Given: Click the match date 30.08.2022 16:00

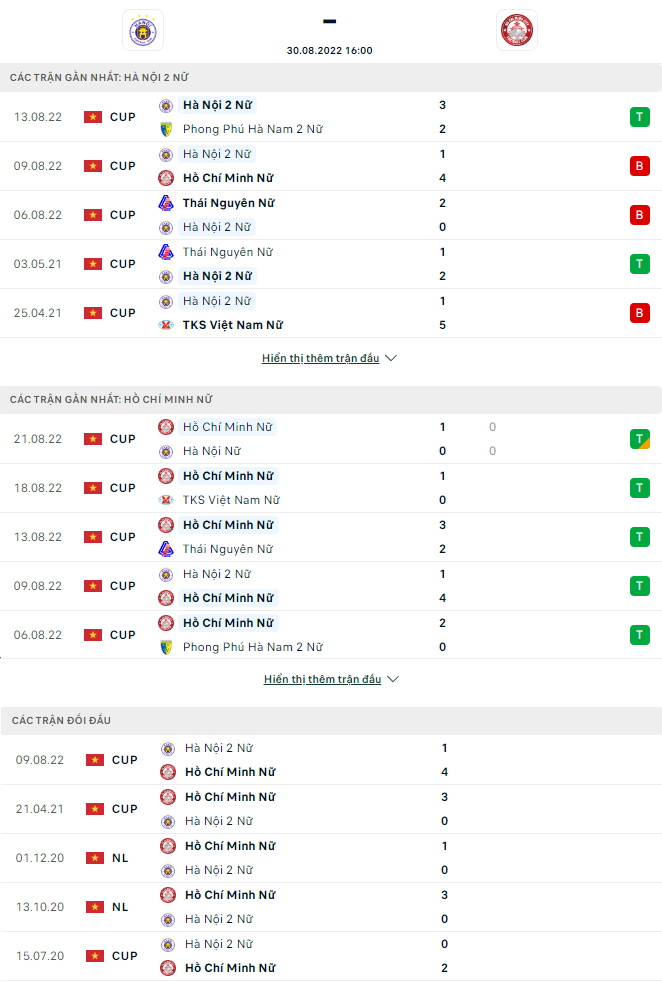Looking at the screenshot, I should [329, 50].
